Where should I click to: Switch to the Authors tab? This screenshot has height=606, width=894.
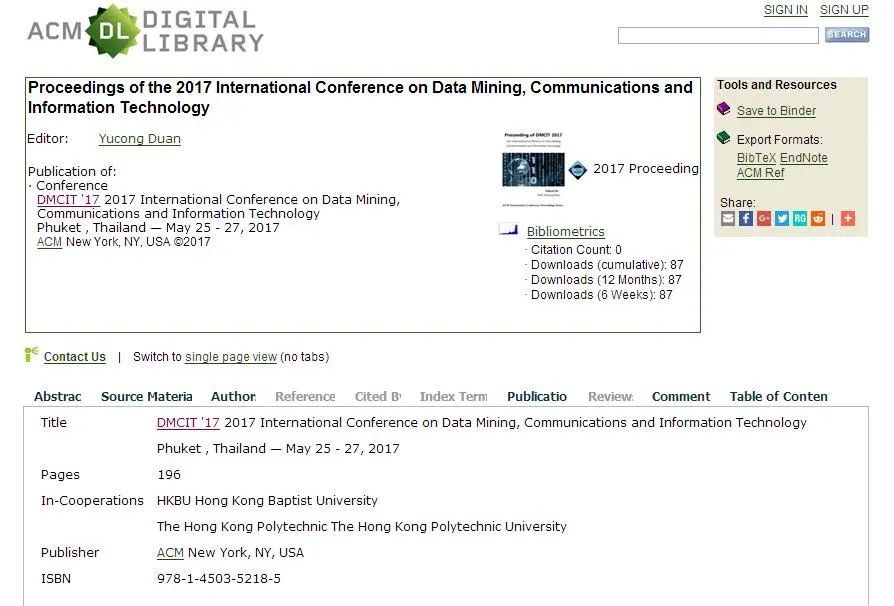[x=233, y=396]
